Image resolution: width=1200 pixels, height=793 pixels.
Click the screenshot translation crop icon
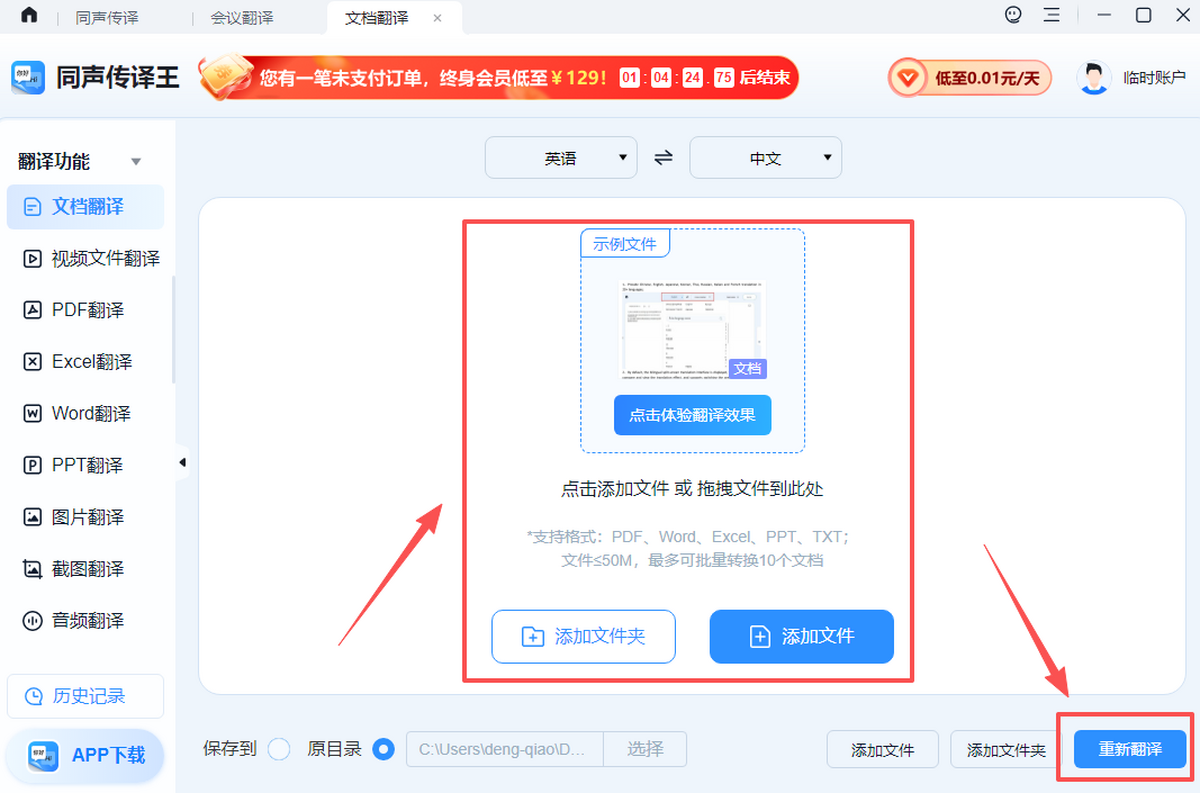pyautogui.click(x=33, y=569)
